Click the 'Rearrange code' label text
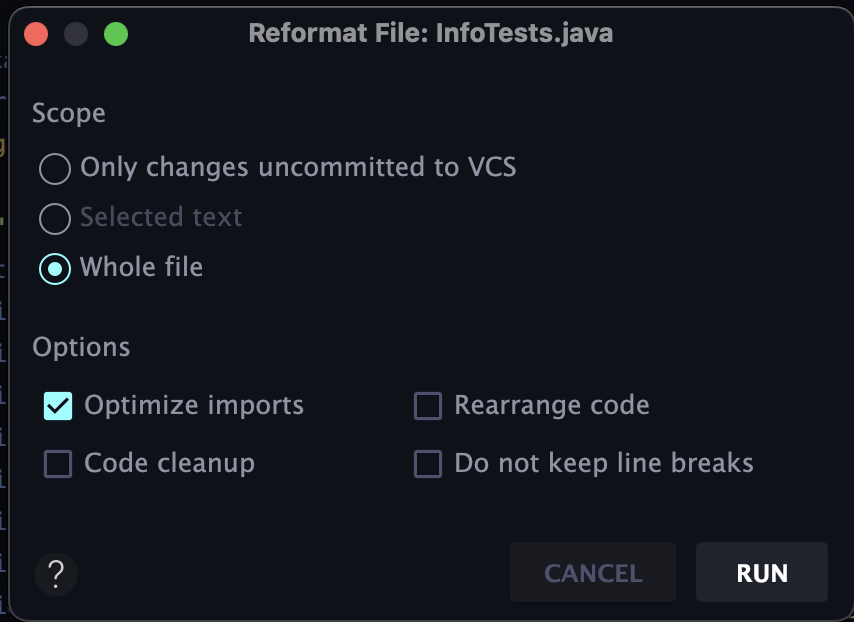 551,405
